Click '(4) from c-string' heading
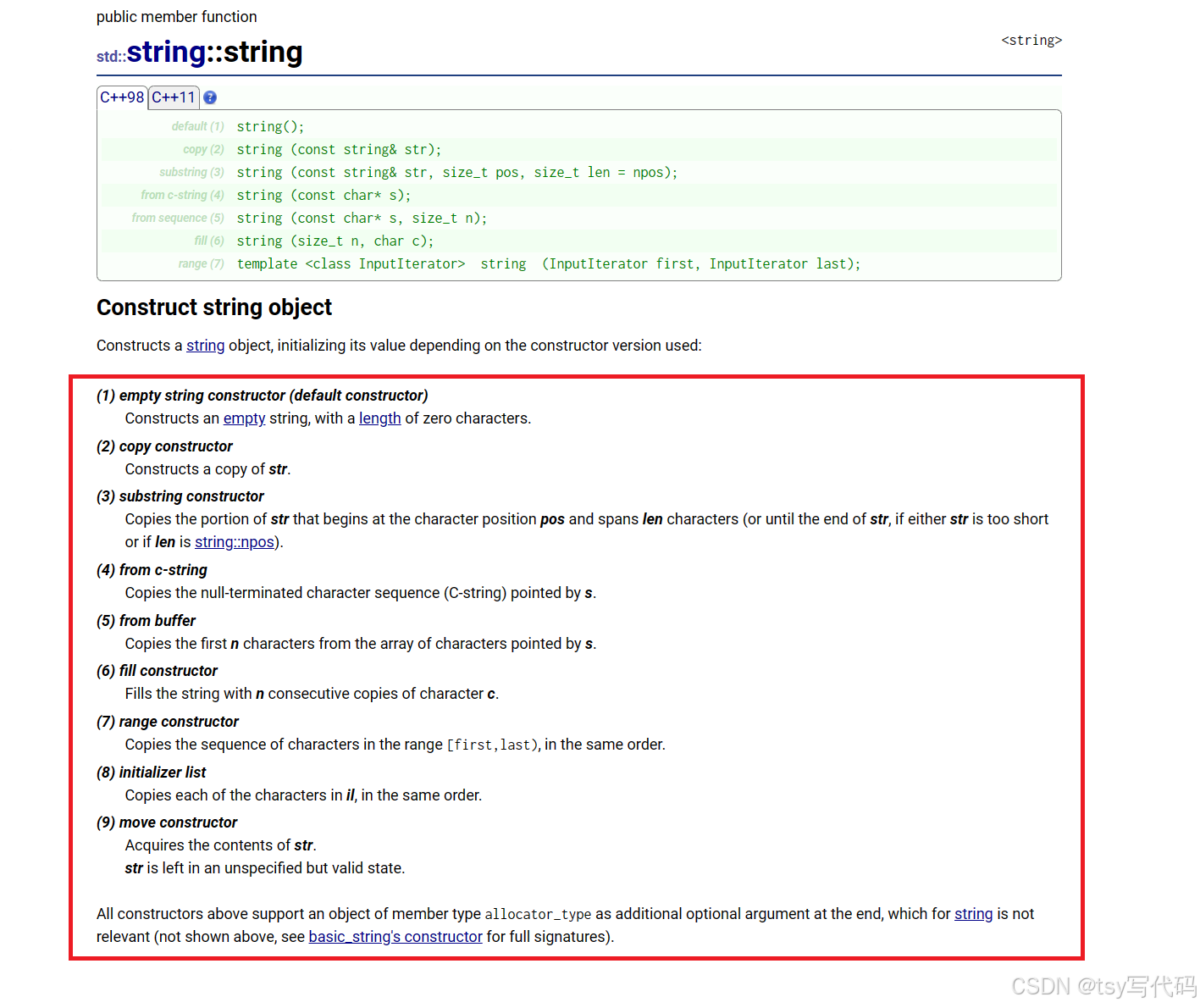This screenshot has height=1008, width=1200. (x=152, y=570)
